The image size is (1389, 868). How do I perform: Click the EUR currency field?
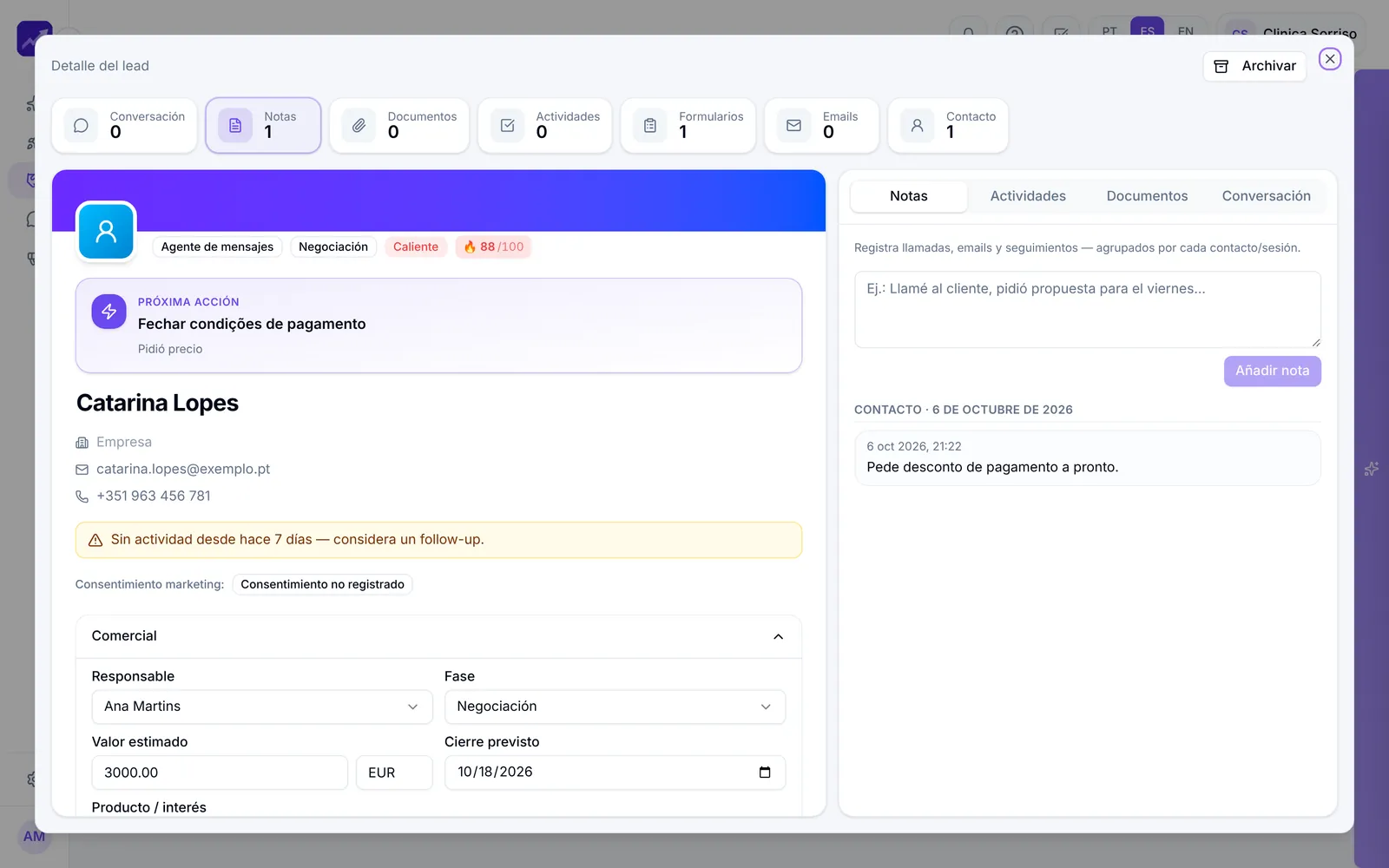click(x=394, y=773)
